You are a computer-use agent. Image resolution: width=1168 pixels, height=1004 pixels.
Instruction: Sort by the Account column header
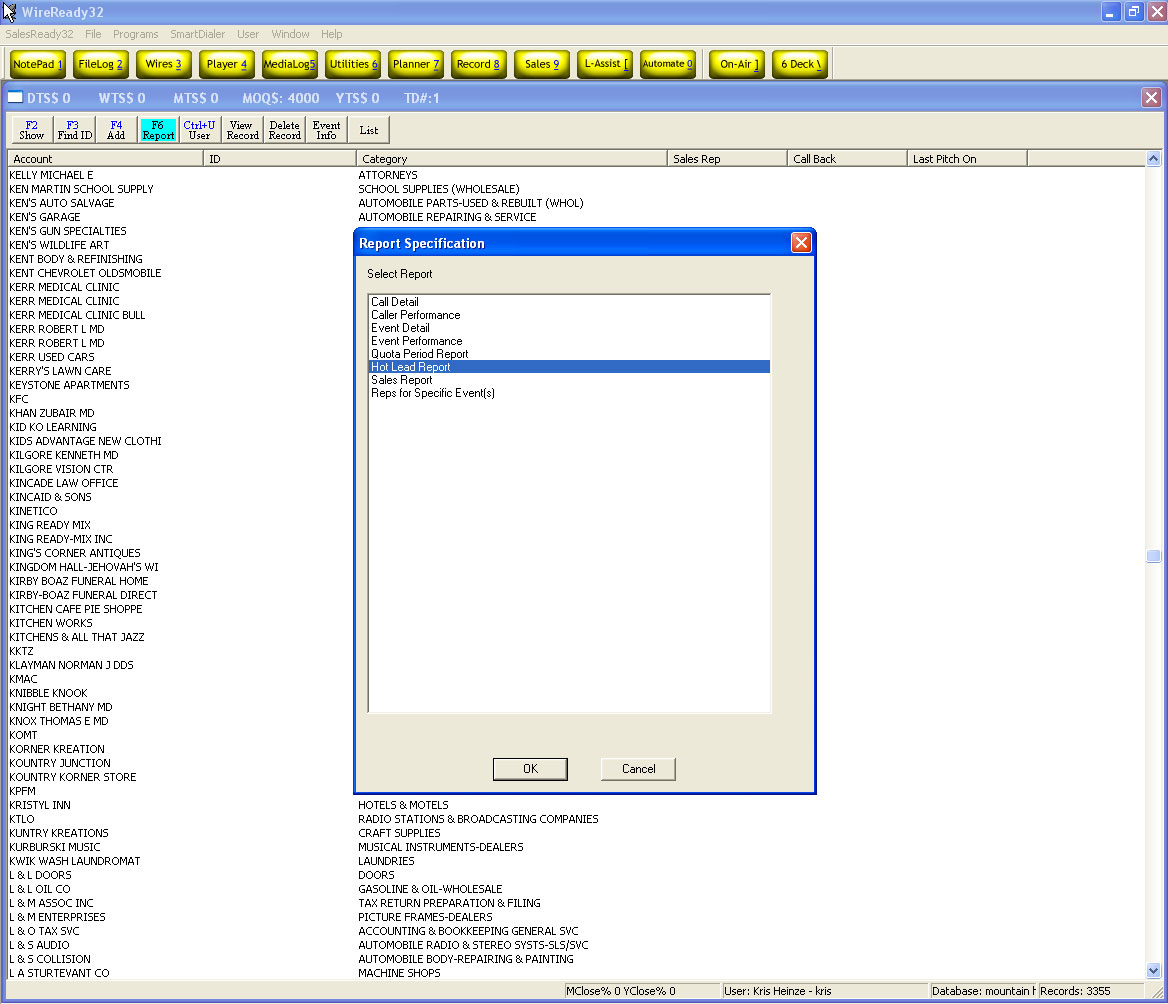coord(105,159)
